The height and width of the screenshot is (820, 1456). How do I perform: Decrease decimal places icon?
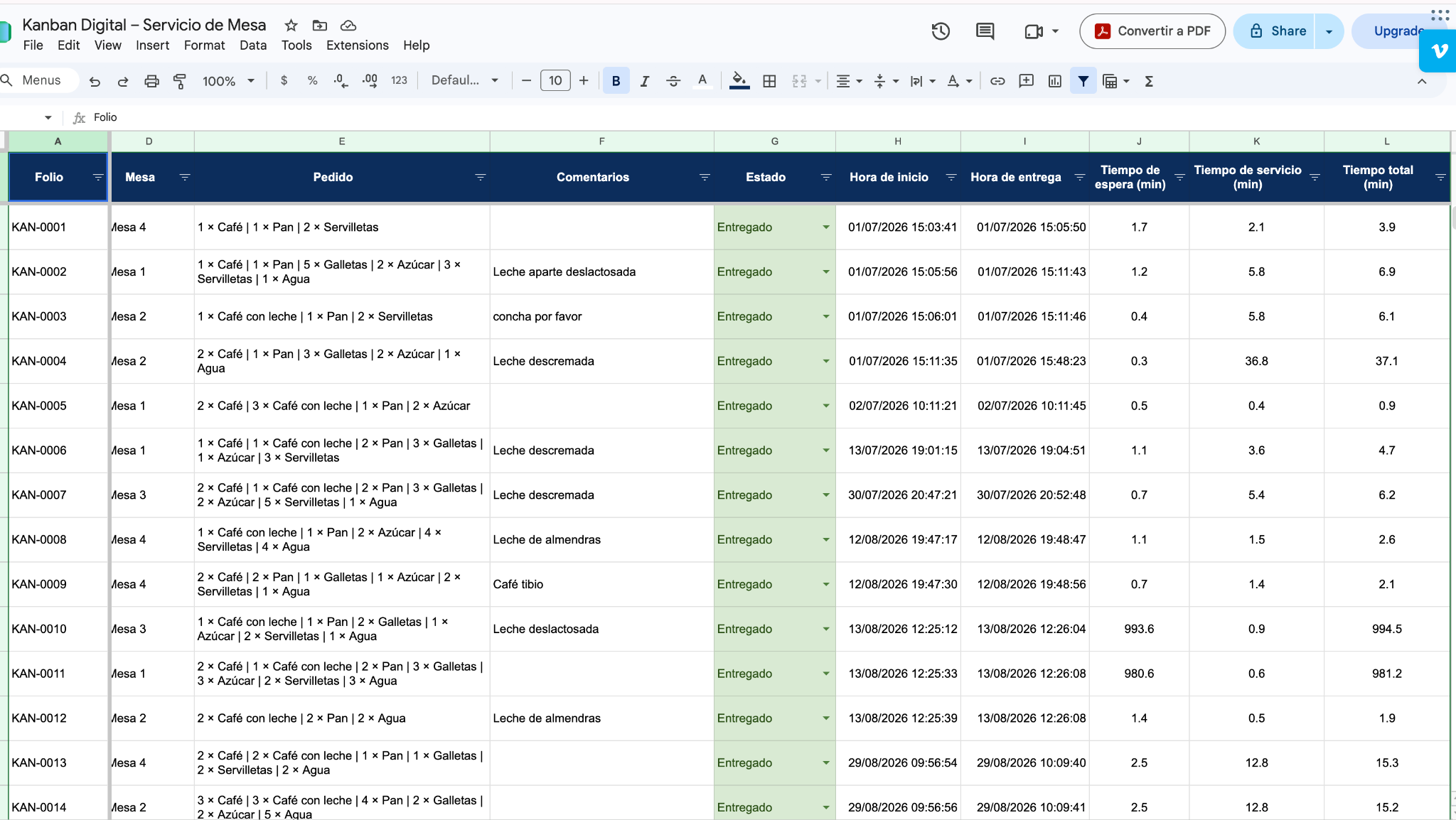(x=341, y=80)
